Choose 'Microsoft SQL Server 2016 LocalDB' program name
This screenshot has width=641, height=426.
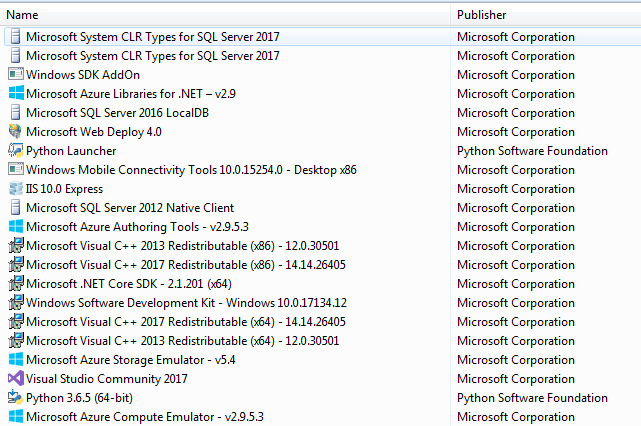click(x=117, y=113)
